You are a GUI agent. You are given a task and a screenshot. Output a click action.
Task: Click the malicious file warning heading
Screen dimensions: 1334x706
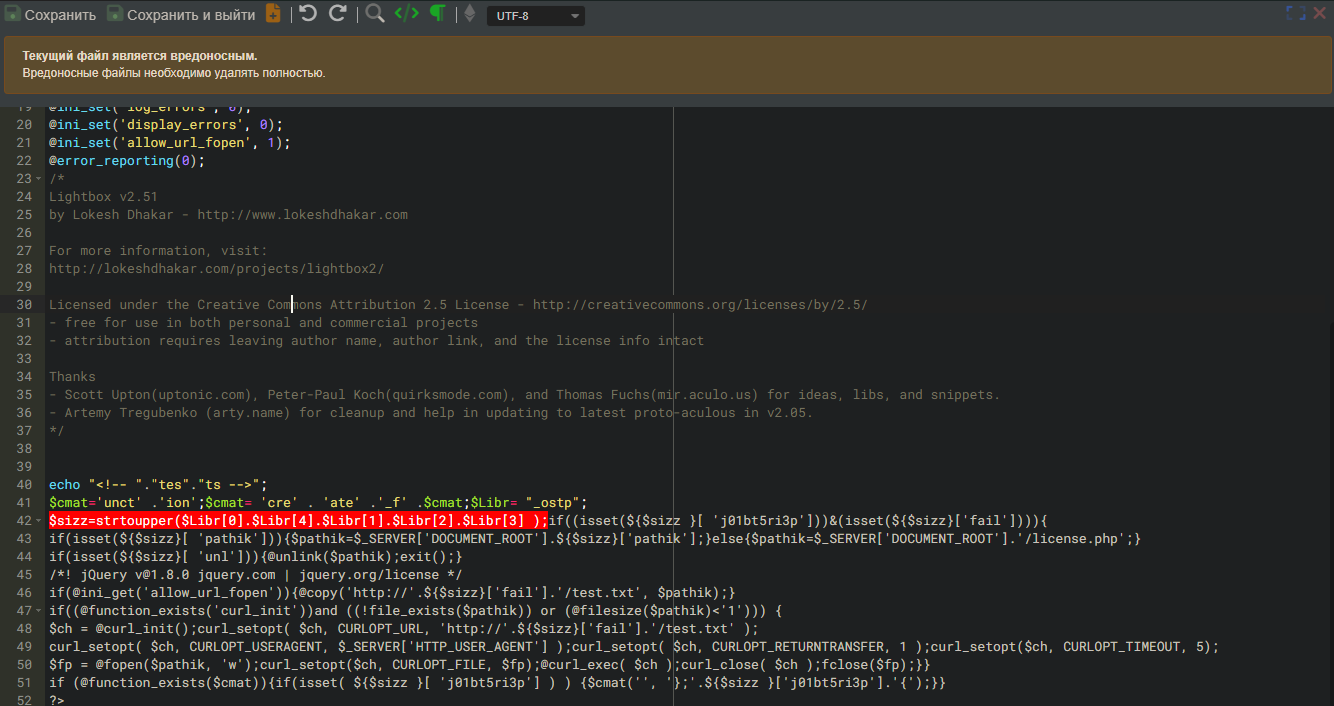pyautogui.click(x=140, y=56)
